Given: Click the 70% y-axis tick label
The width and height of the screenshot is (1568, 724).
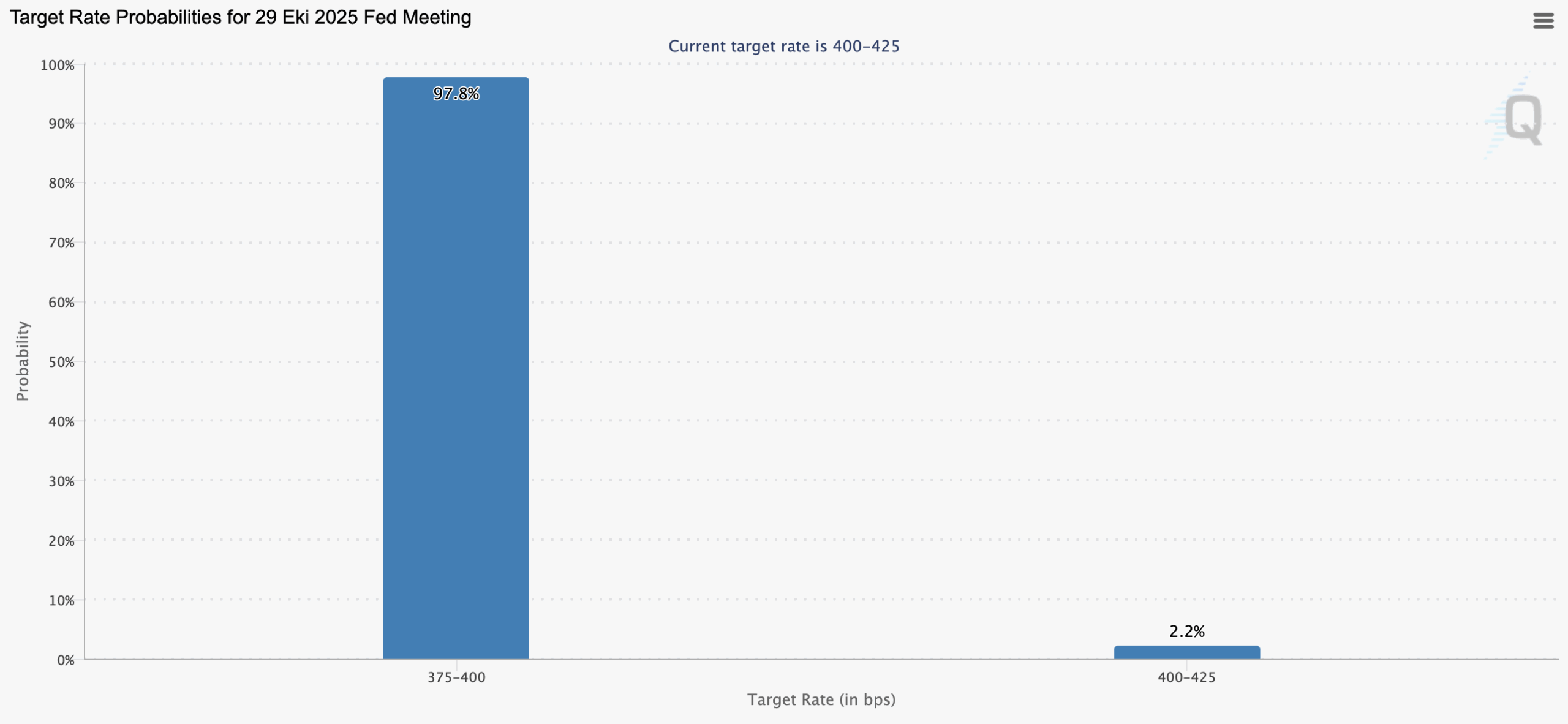Looking at the screenshot, I should click(61, 243).
